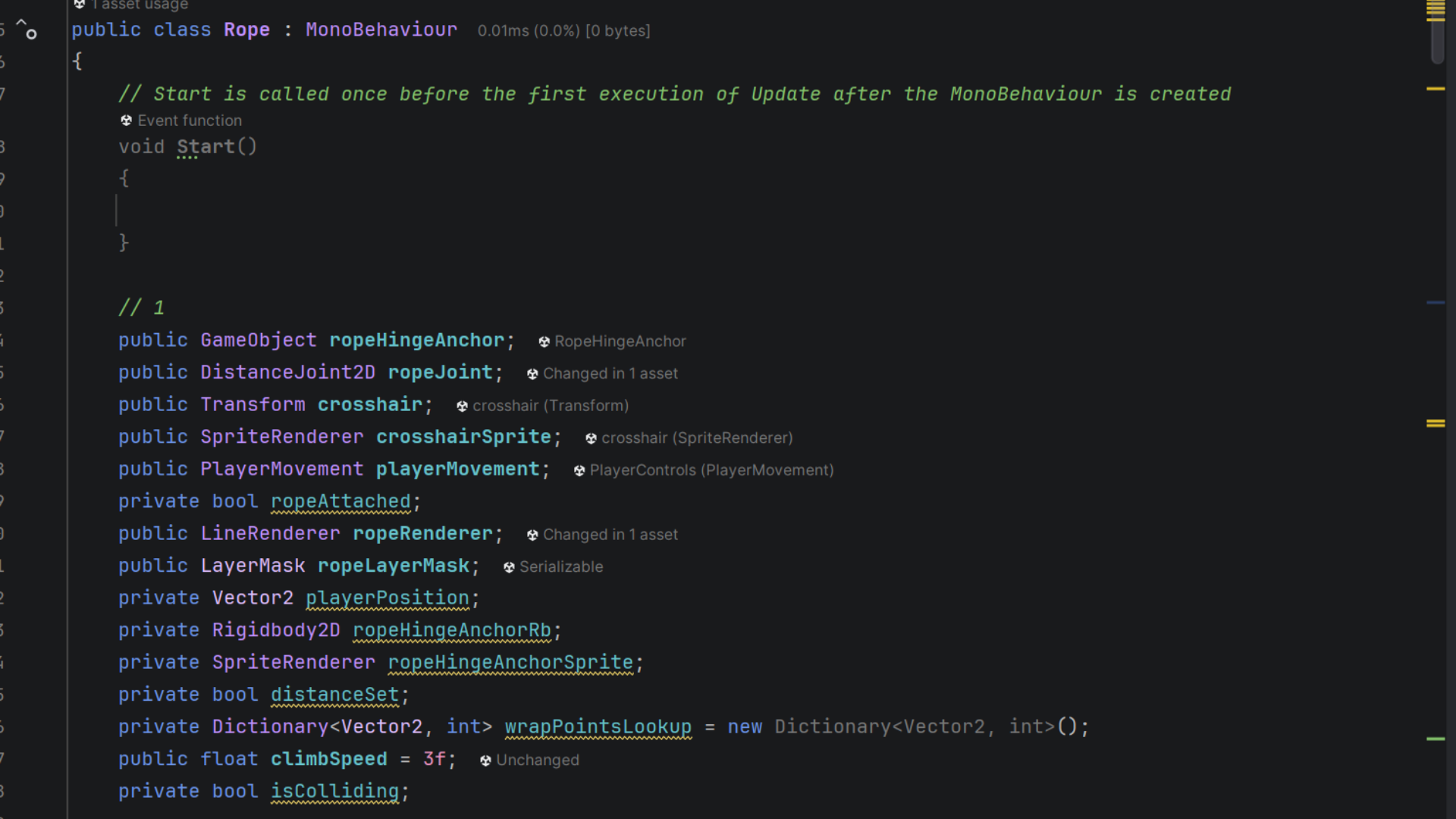
Task: Click the Unity icon before the RopeHingeAnchor hint
Action: (544, 342)
